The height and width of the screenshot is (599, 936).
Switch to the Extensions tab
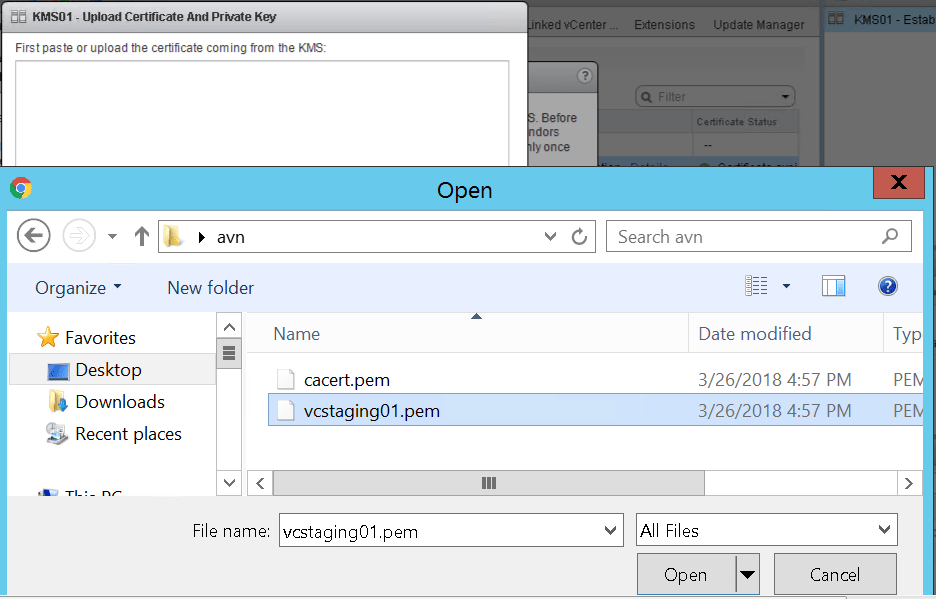[664, 25]
